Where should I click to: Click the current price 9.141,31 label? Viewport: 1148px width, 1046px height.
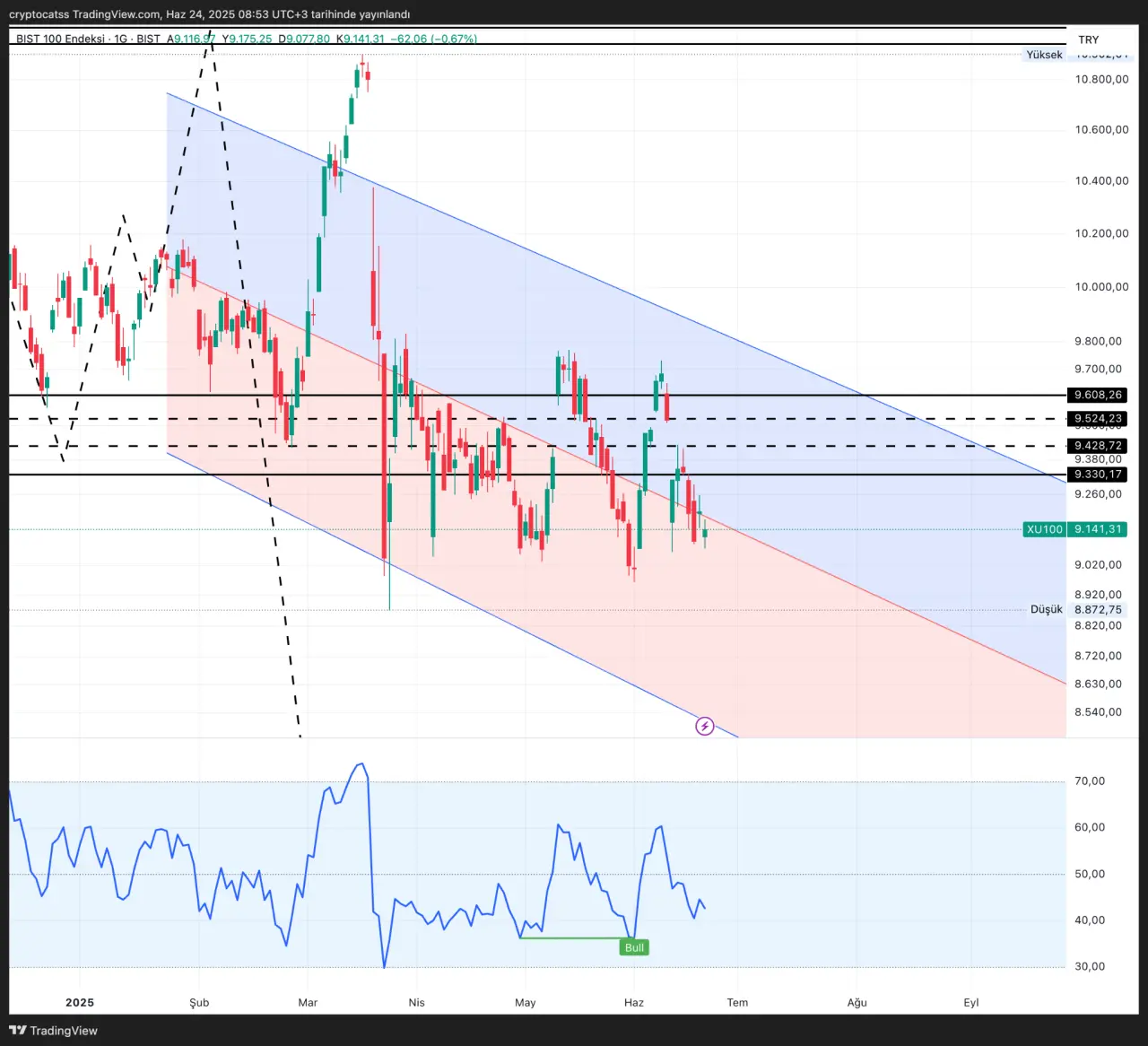tap(1099, 529)
